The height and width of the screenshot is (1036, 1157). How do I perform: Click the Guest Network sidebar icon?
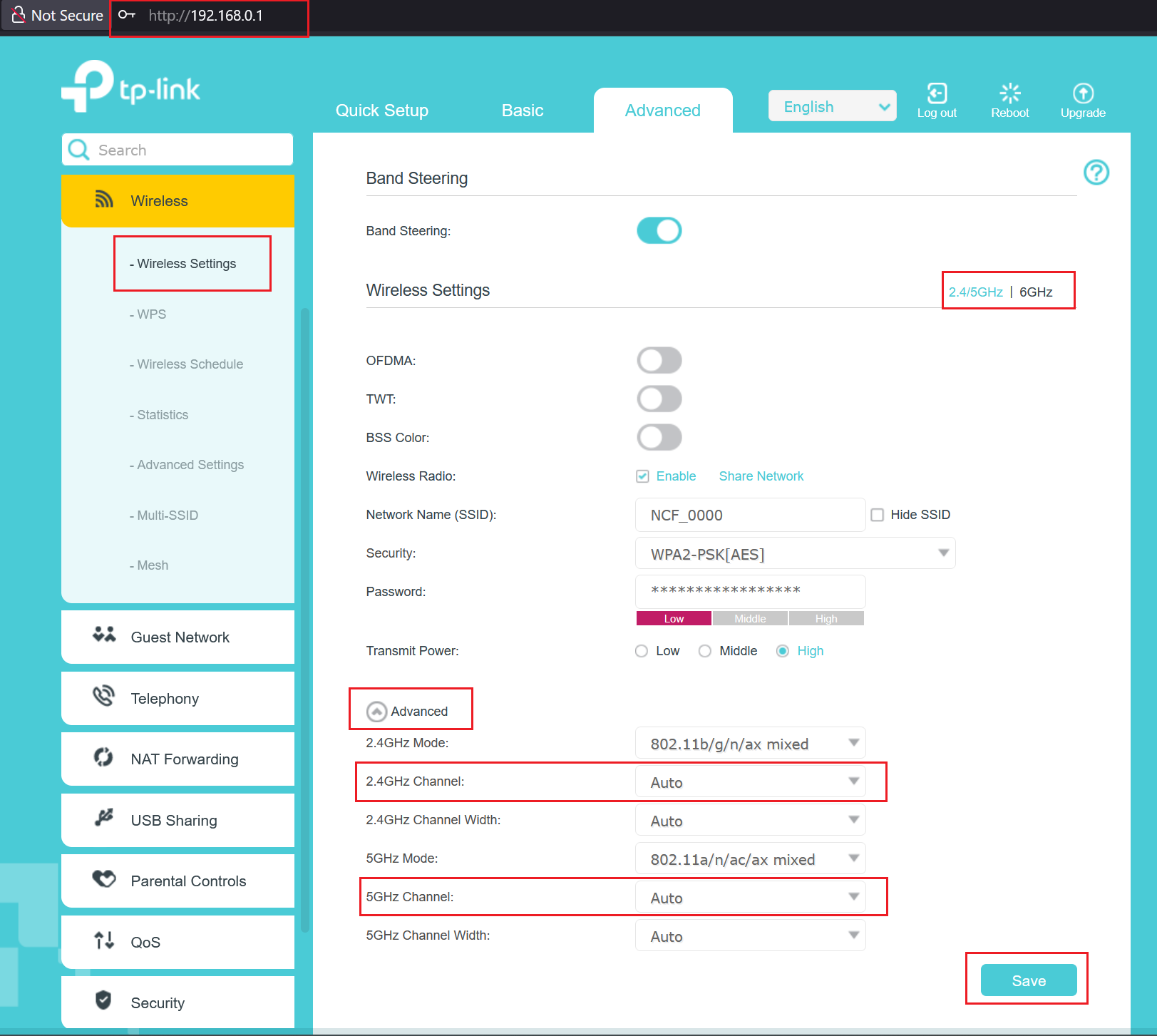104,635
